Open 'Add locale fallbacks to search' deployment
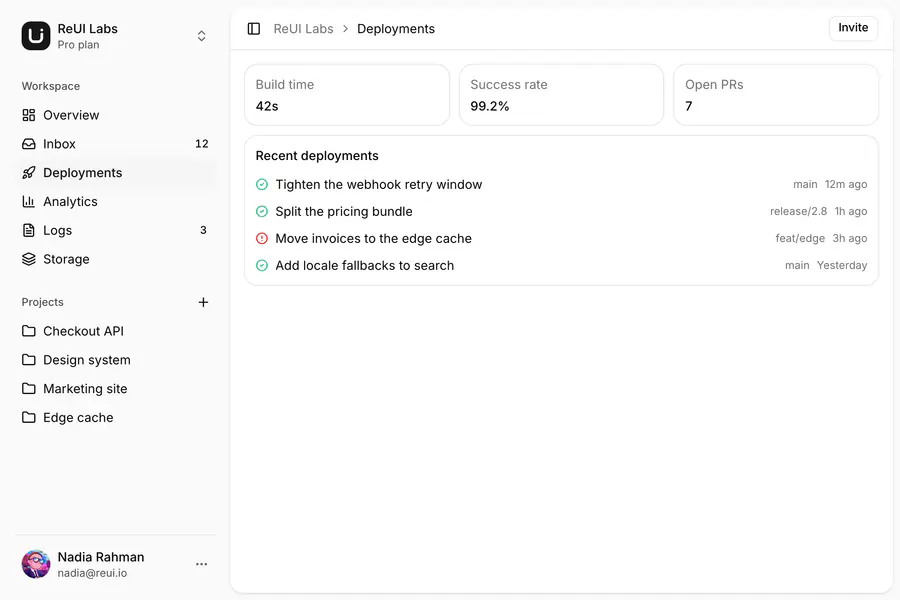 364,265
